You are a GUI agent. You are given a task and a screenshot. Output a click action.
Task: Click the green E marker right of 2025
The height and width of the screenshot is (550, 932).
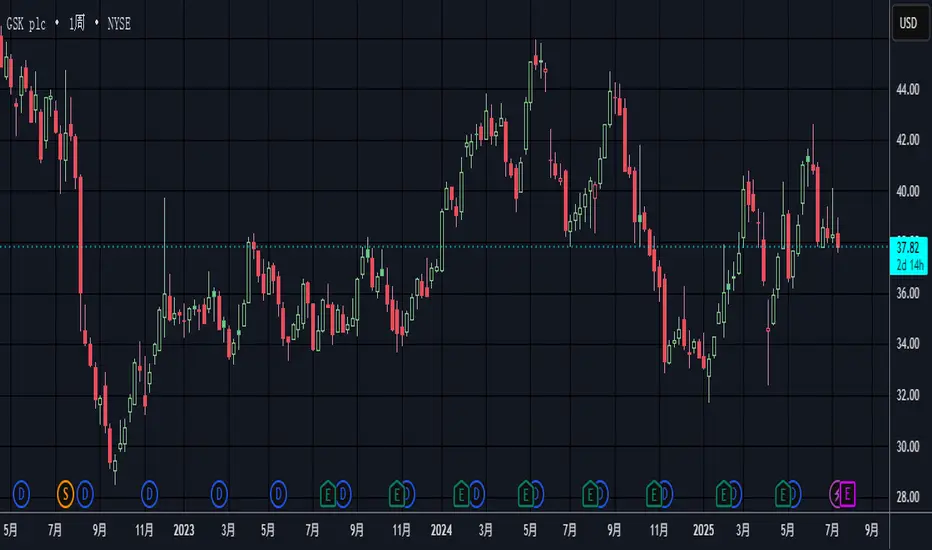[724, 491]
